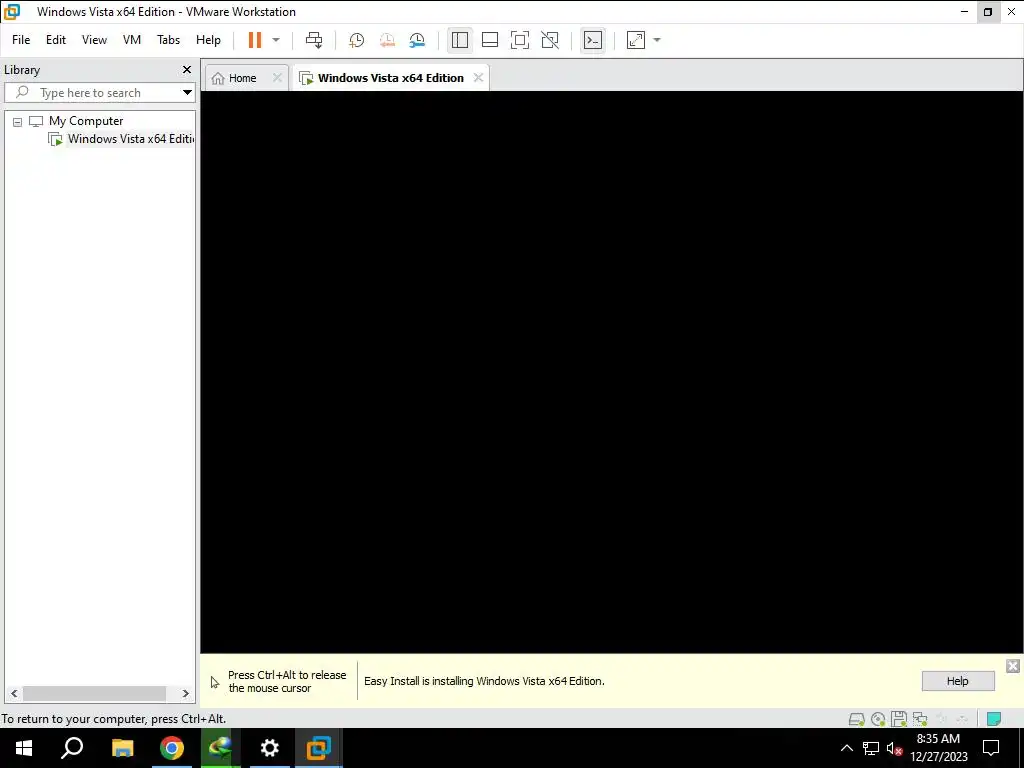Open Internet Download Manager taskbar icon
This screenshot has width=1024, height=768.
coord(220,748)
